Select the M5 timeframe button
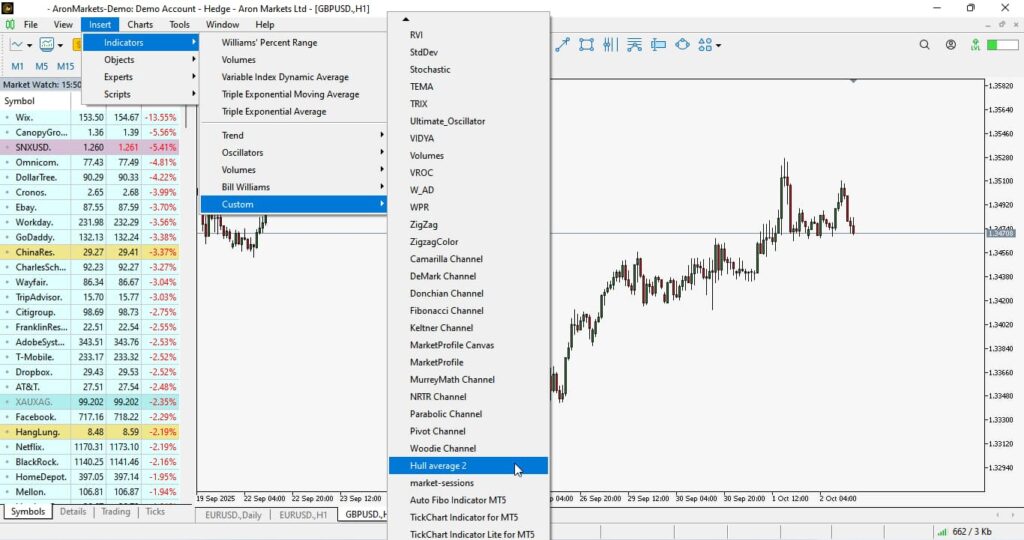 tap(41, 66)
